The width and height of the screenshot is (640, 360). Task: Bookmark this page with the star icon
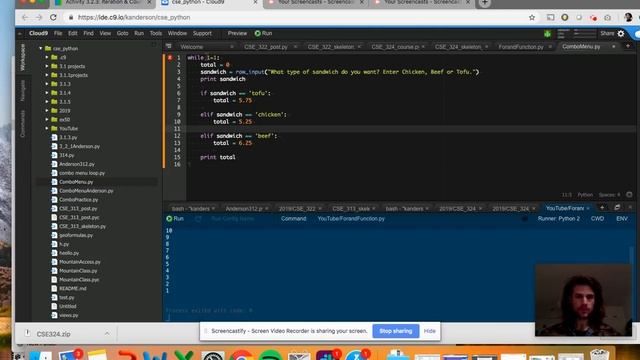[532, 18]
